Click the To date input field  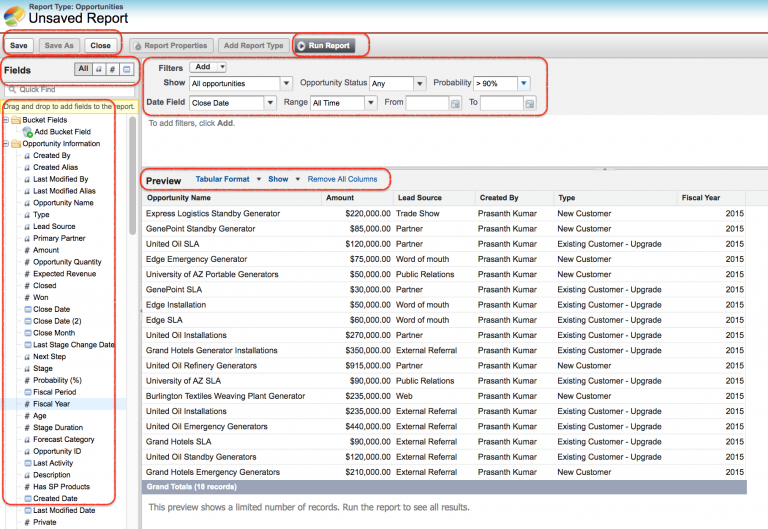[502, 103]
